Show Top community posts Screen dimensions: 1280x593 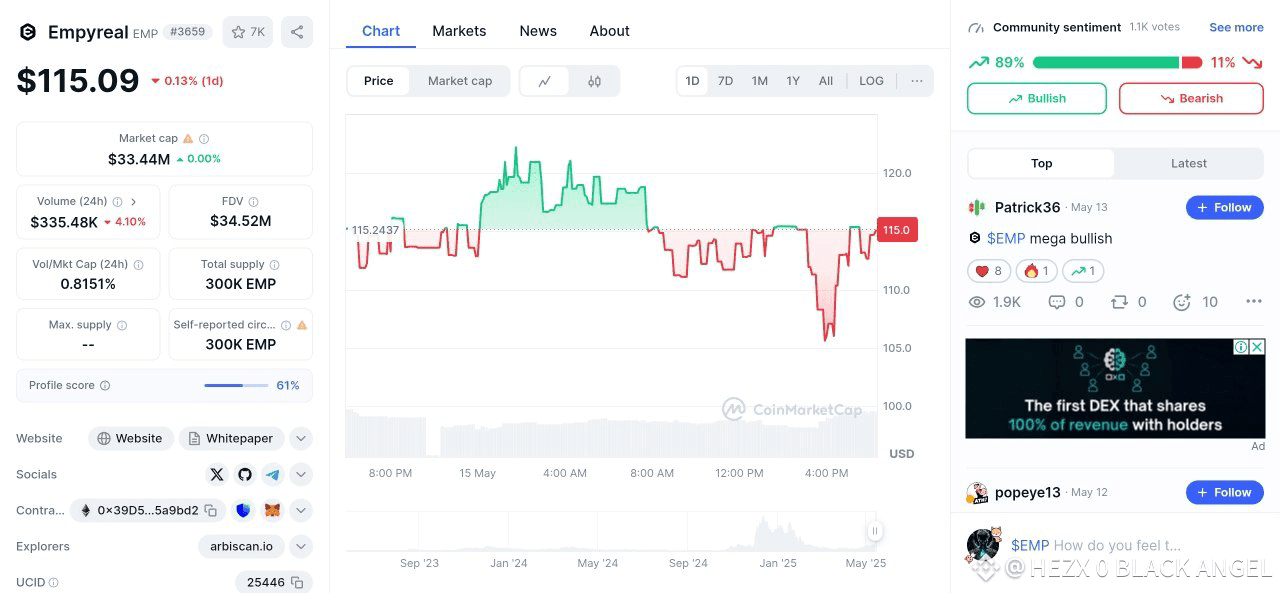point(1042,164)
